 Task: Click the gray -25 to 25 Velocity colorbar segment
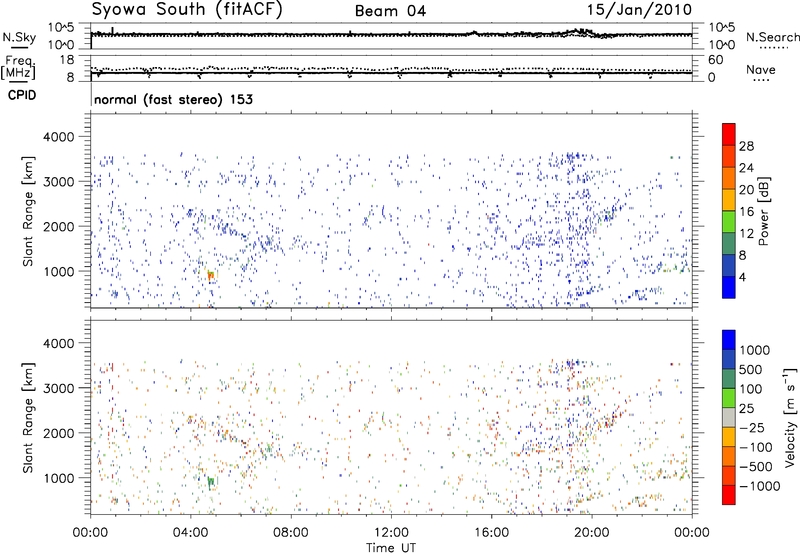(x=729, y=418)
